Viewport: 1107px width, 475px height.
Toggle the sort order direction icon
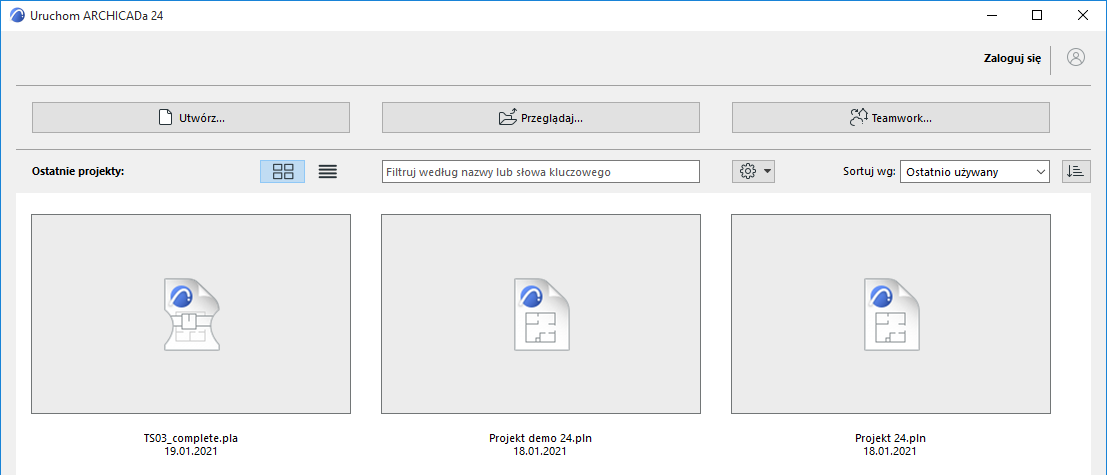(1077, 172)
